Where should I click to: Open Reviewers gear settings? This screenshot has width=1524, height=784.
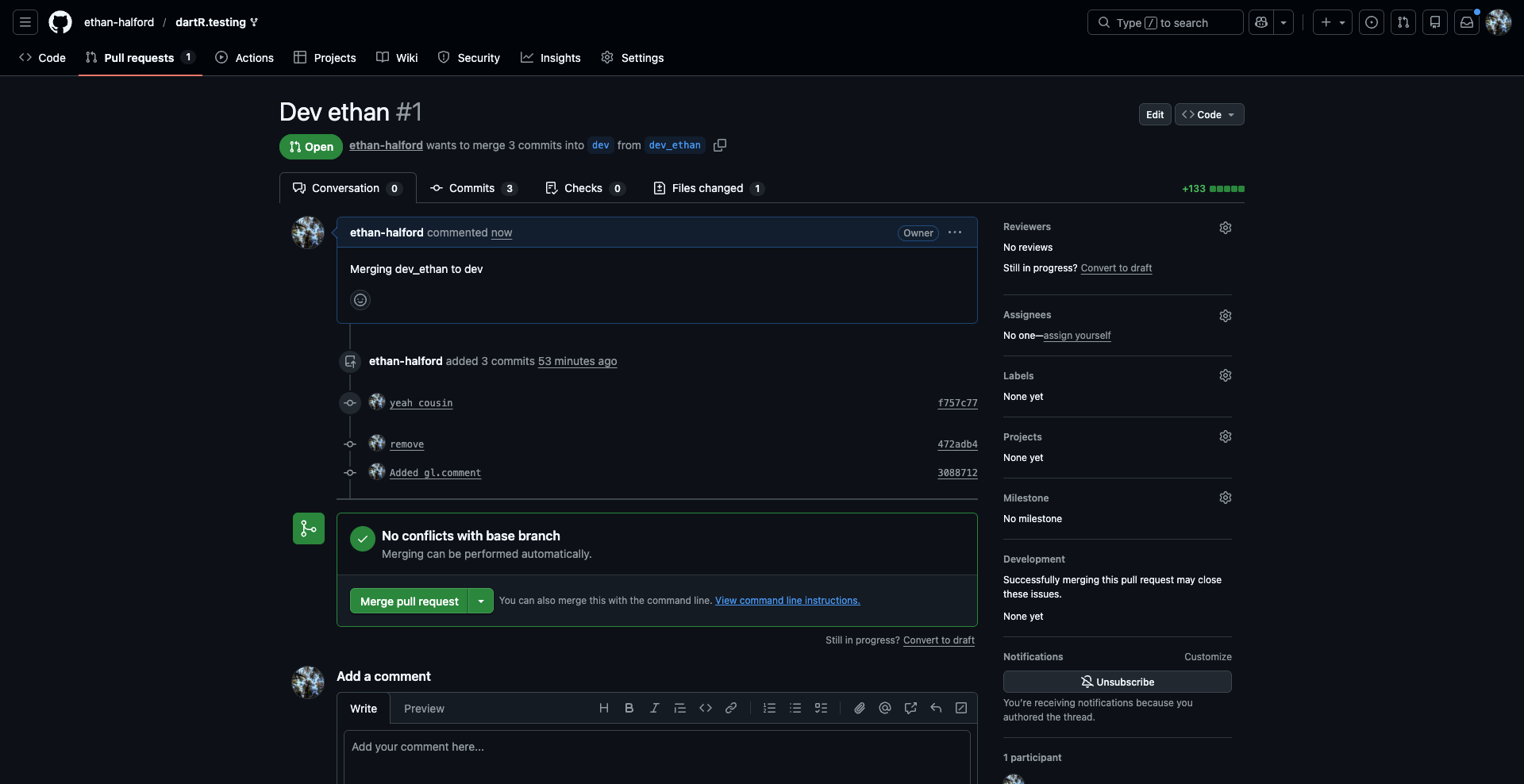1225,228
